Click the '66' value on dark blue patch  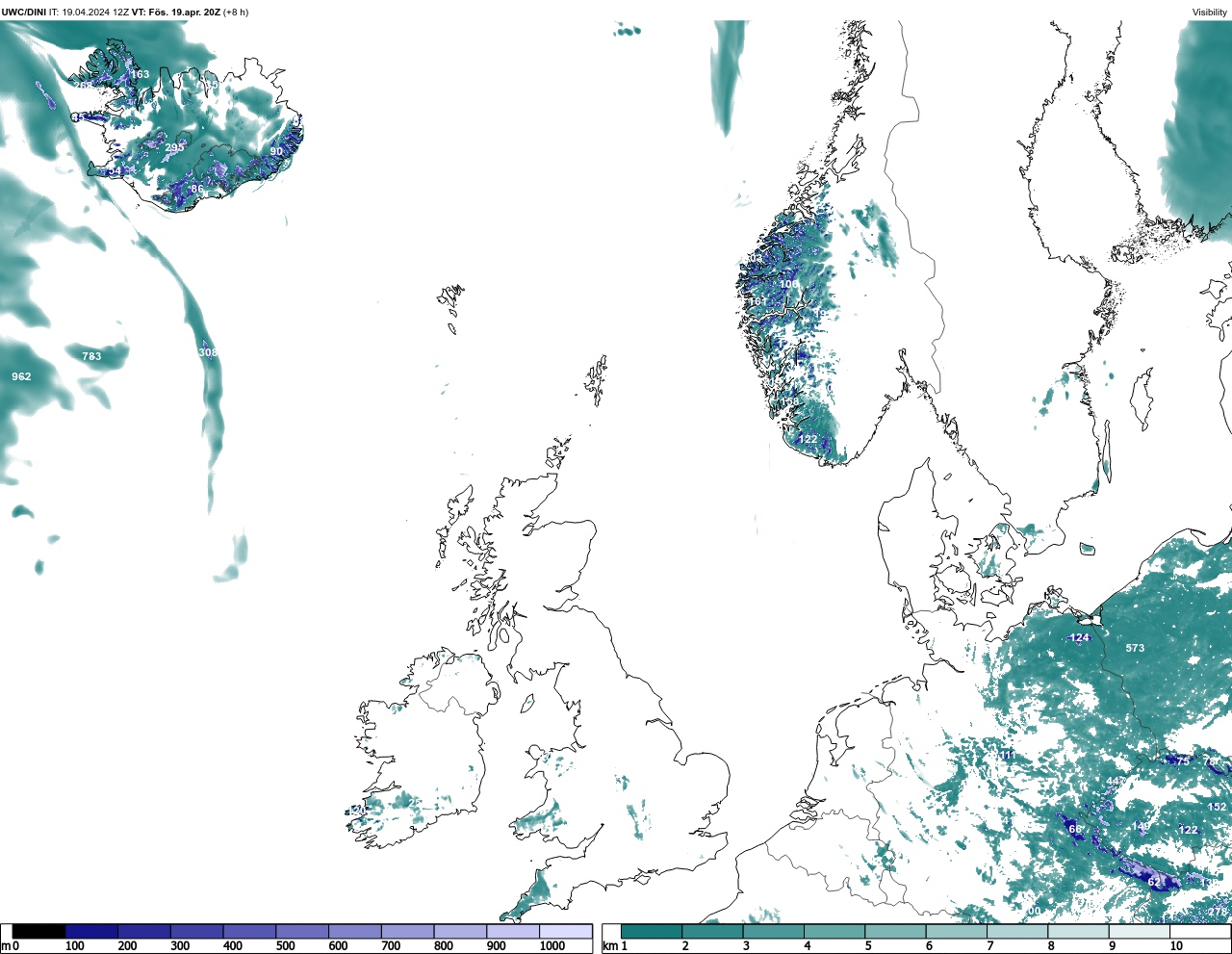point(1075,829)
